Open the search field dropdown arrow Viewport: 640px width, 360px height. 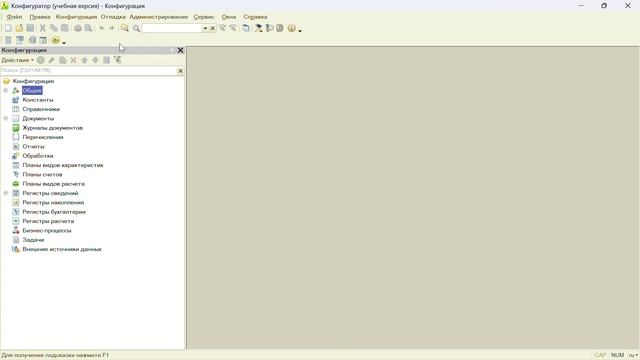pyautogui.click(x=205, y=29)
